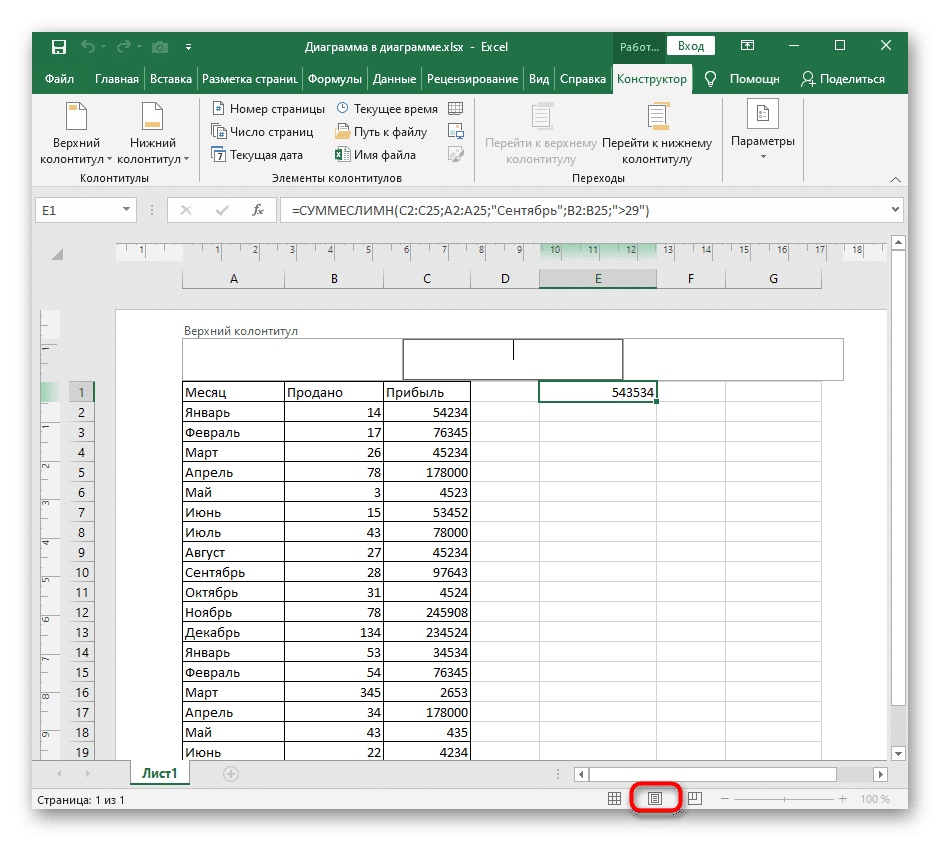
Task: Switch to Page Layout view
Action: 656,799
